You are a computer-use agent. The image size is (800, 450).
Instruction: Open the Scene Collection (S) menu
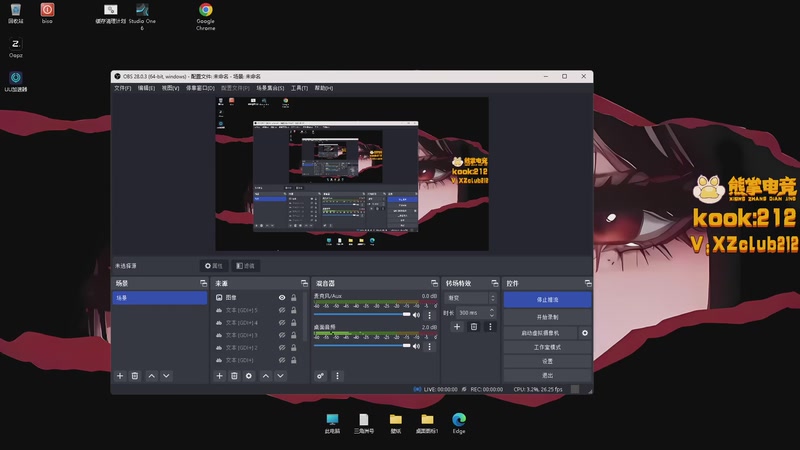[x=270, y=88]
